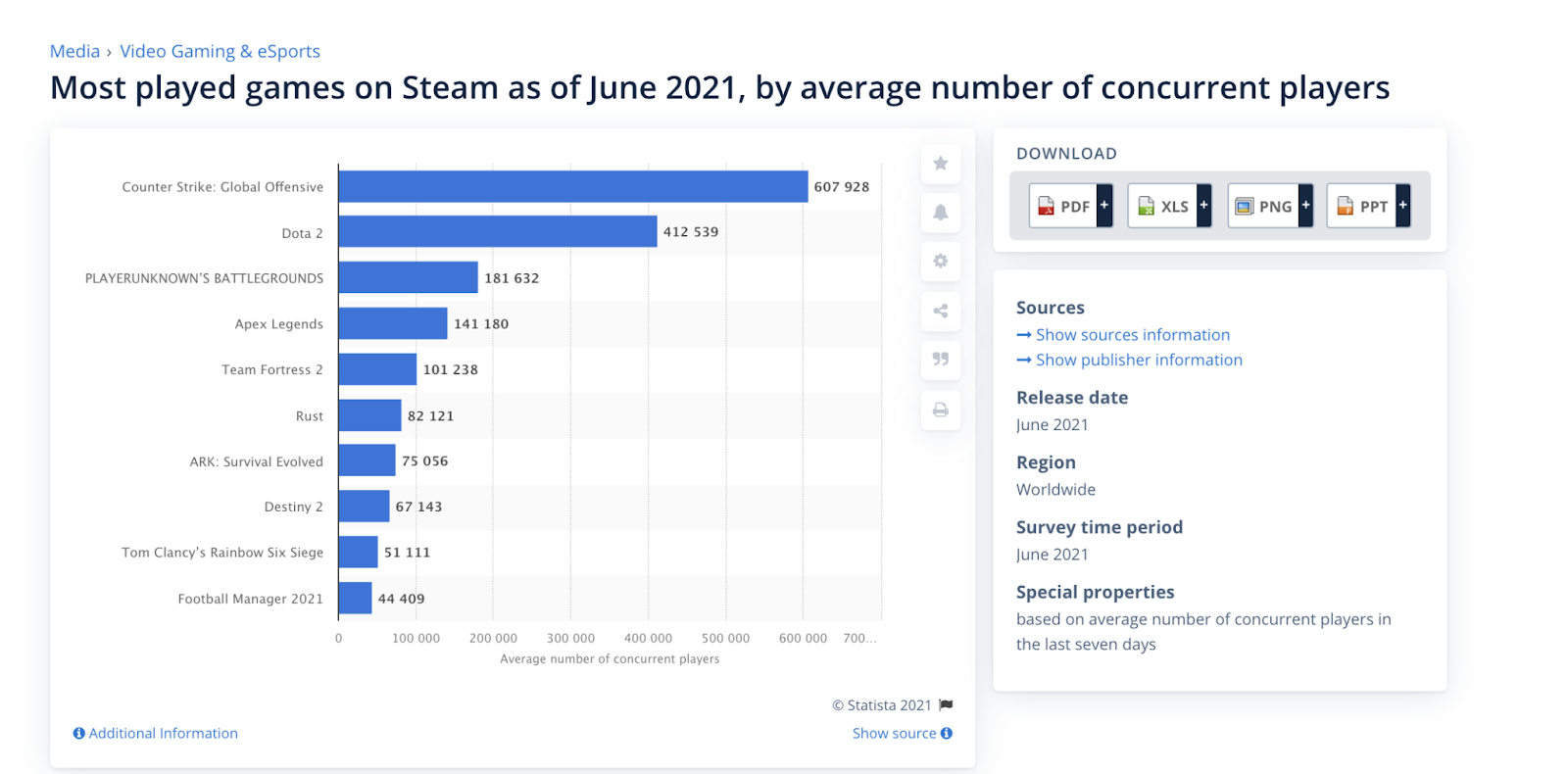
Task: Click the Counter Strike: Global Offensive bar
Action: click(x=573, y=186)
